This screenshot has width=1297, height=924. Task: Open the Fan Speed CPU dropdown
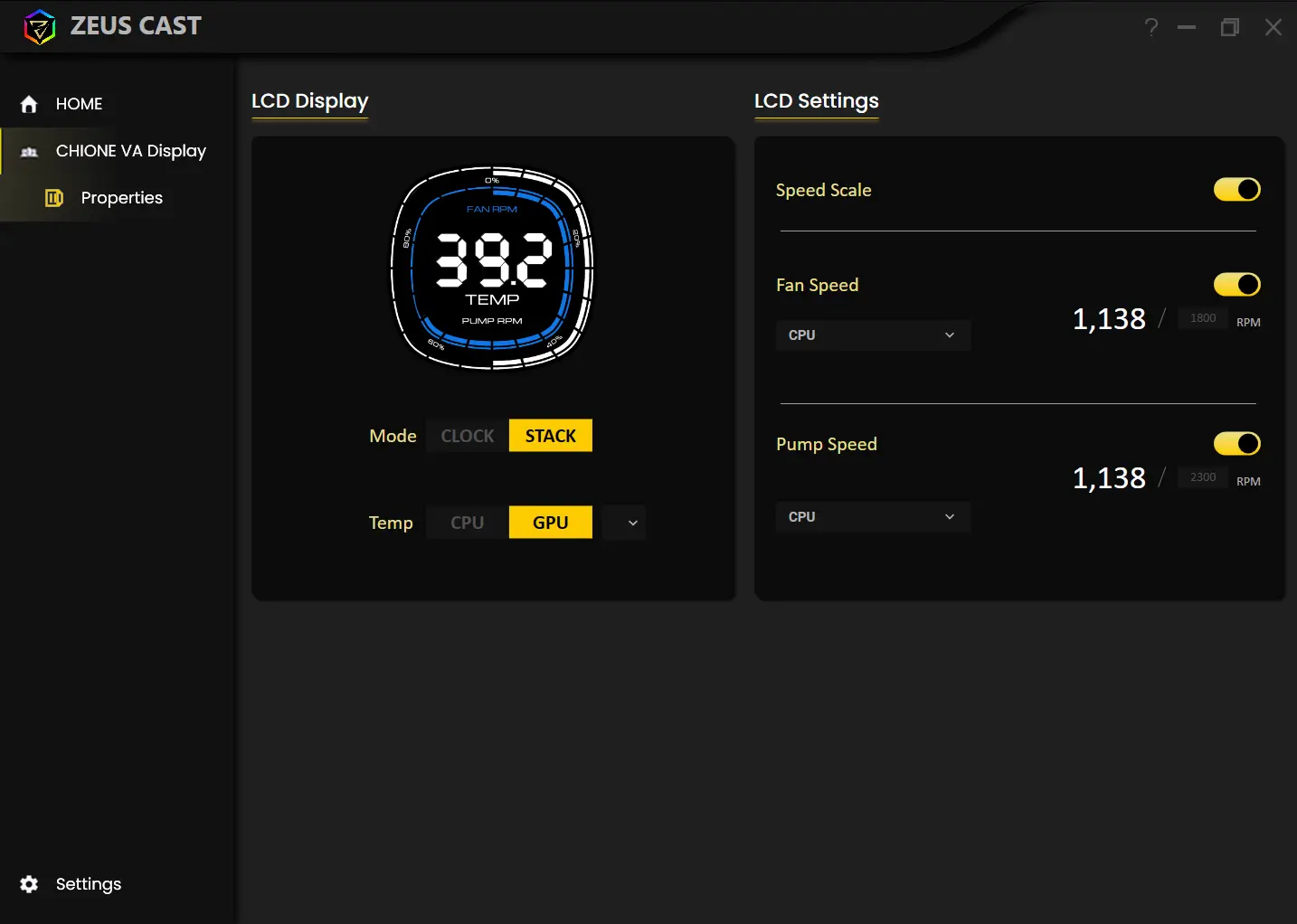click(873, 335)
